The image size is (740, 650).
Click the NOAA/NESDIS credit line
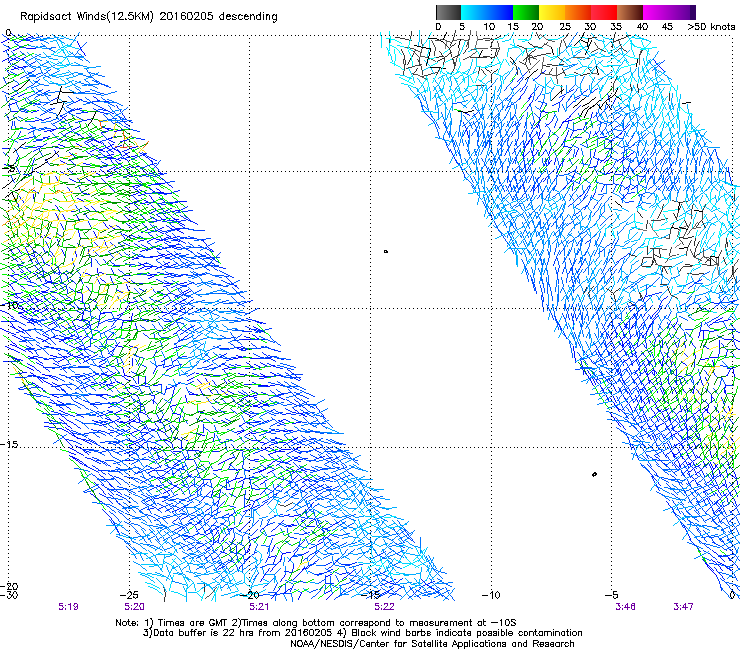point(432,644)
